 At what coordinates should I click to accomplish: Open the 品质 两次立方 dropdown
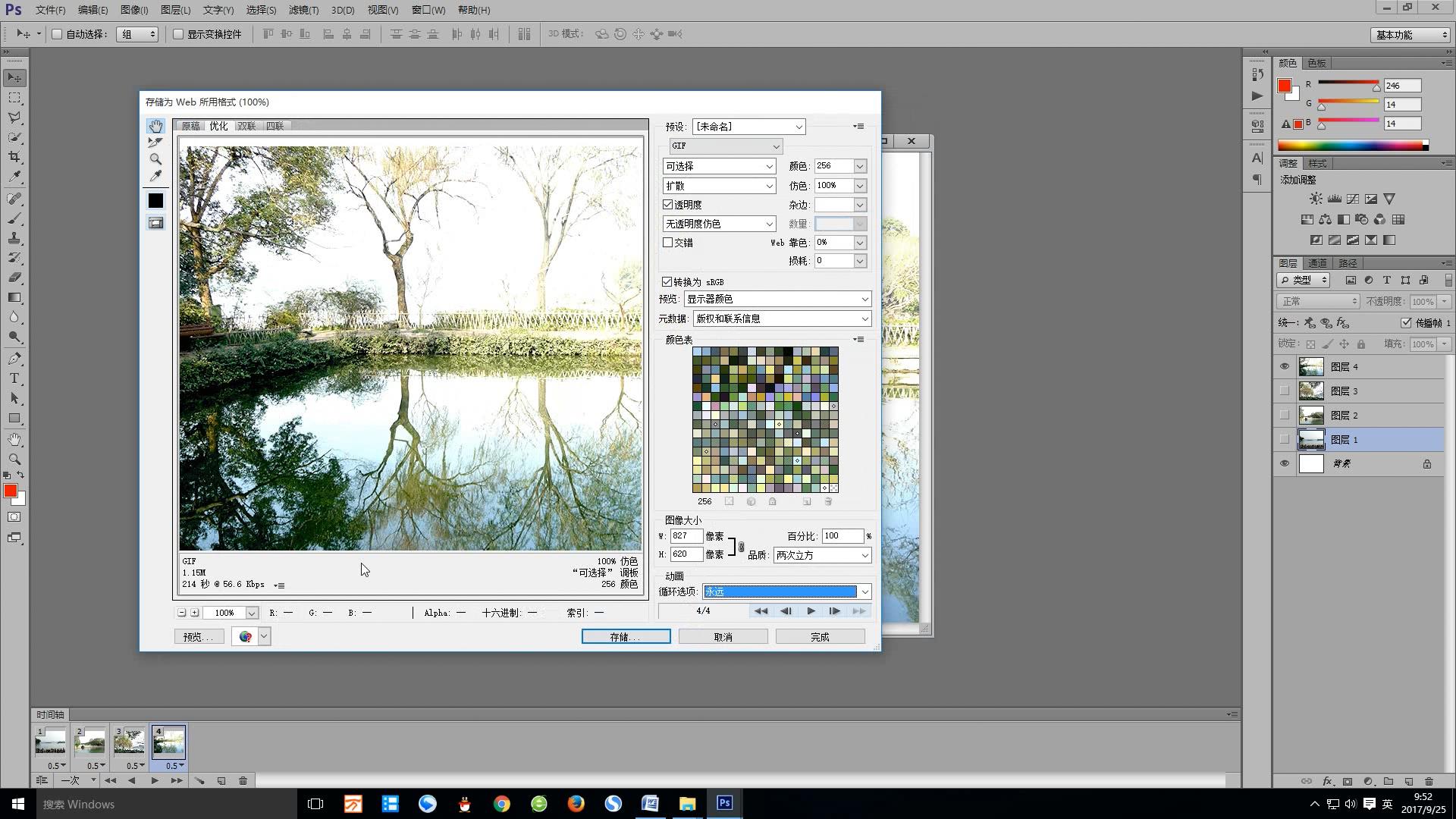(822, 556)
